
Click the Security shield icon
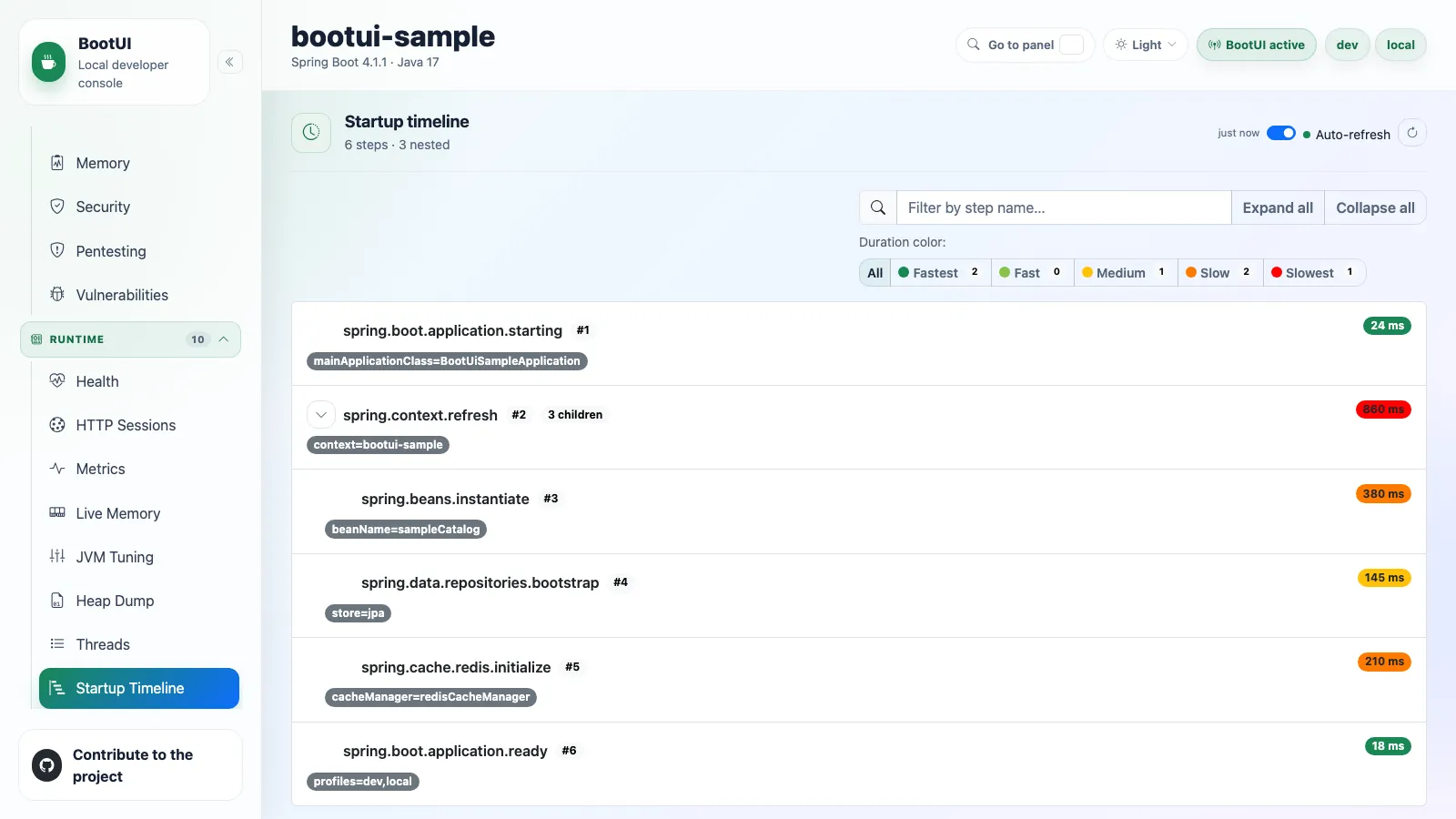57,207
